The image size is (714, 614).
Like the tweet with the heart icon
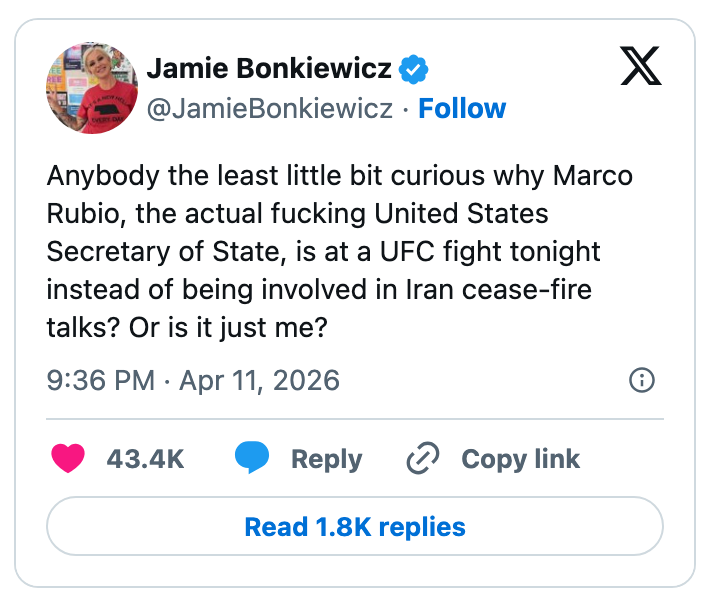click(x=68, y=459)
